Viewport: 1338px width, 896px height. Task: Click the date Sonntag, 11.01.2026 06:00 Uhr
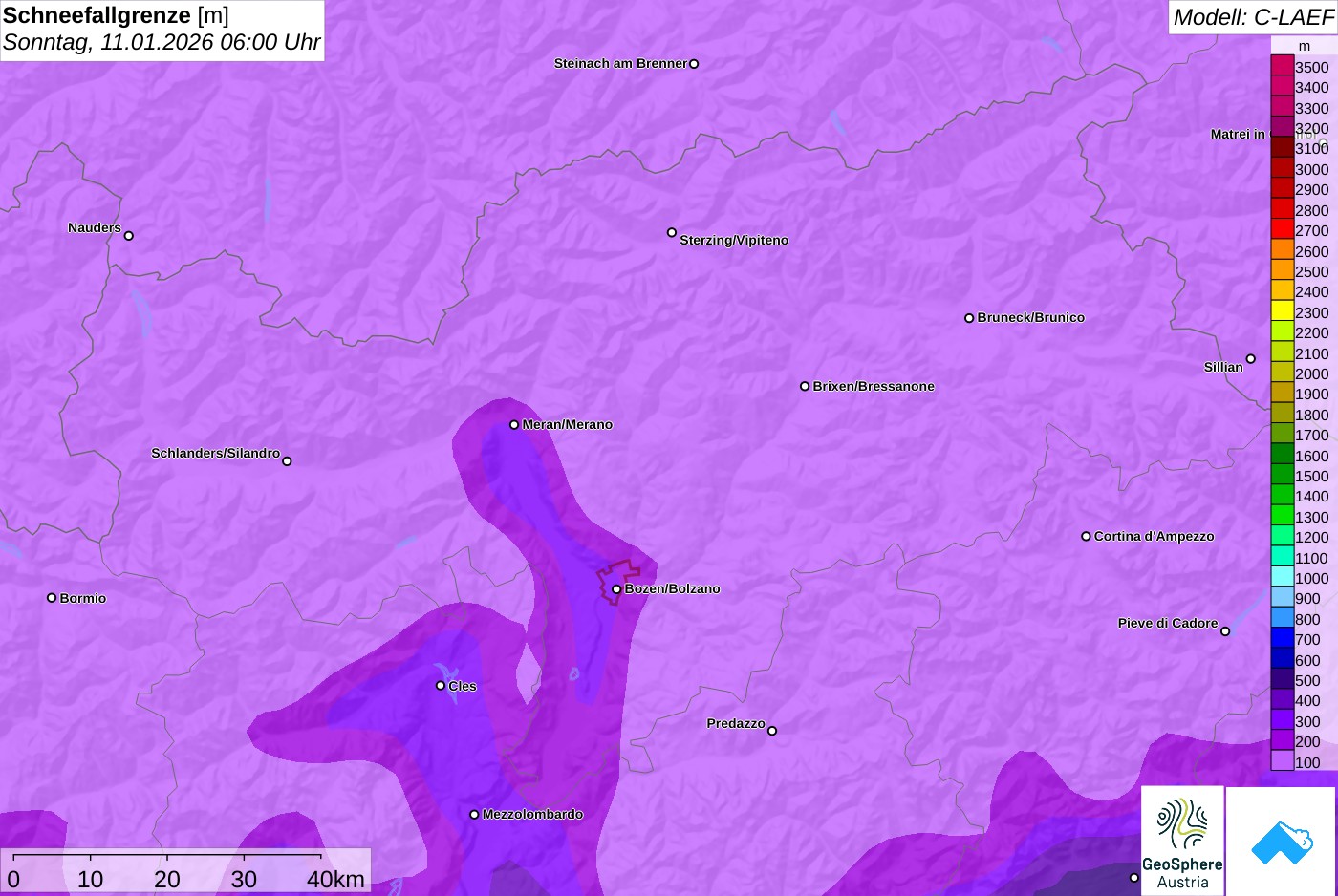pos(162,43)
